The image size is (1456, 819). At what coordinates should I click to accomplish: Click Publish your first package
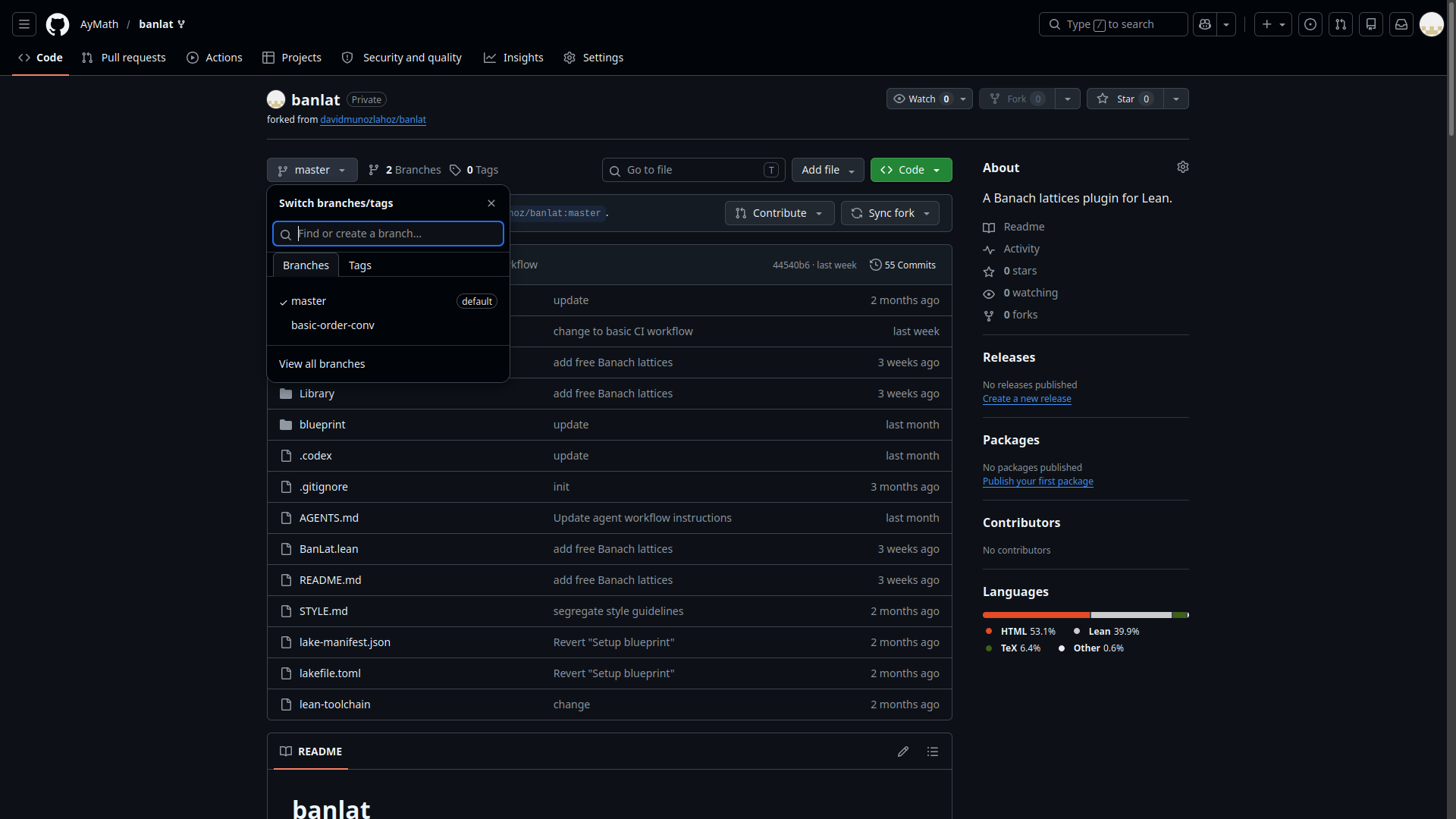(1038, 482)
